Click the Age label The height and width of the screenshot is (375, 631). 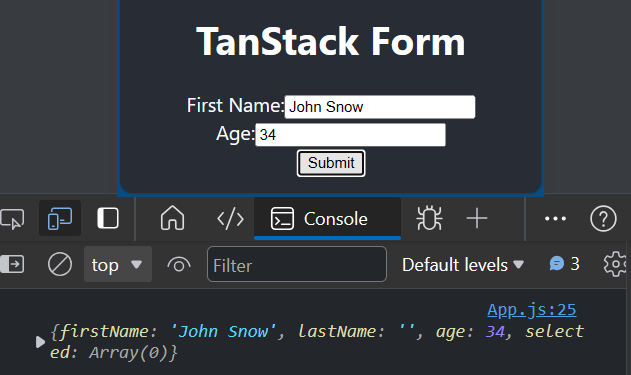235,134
